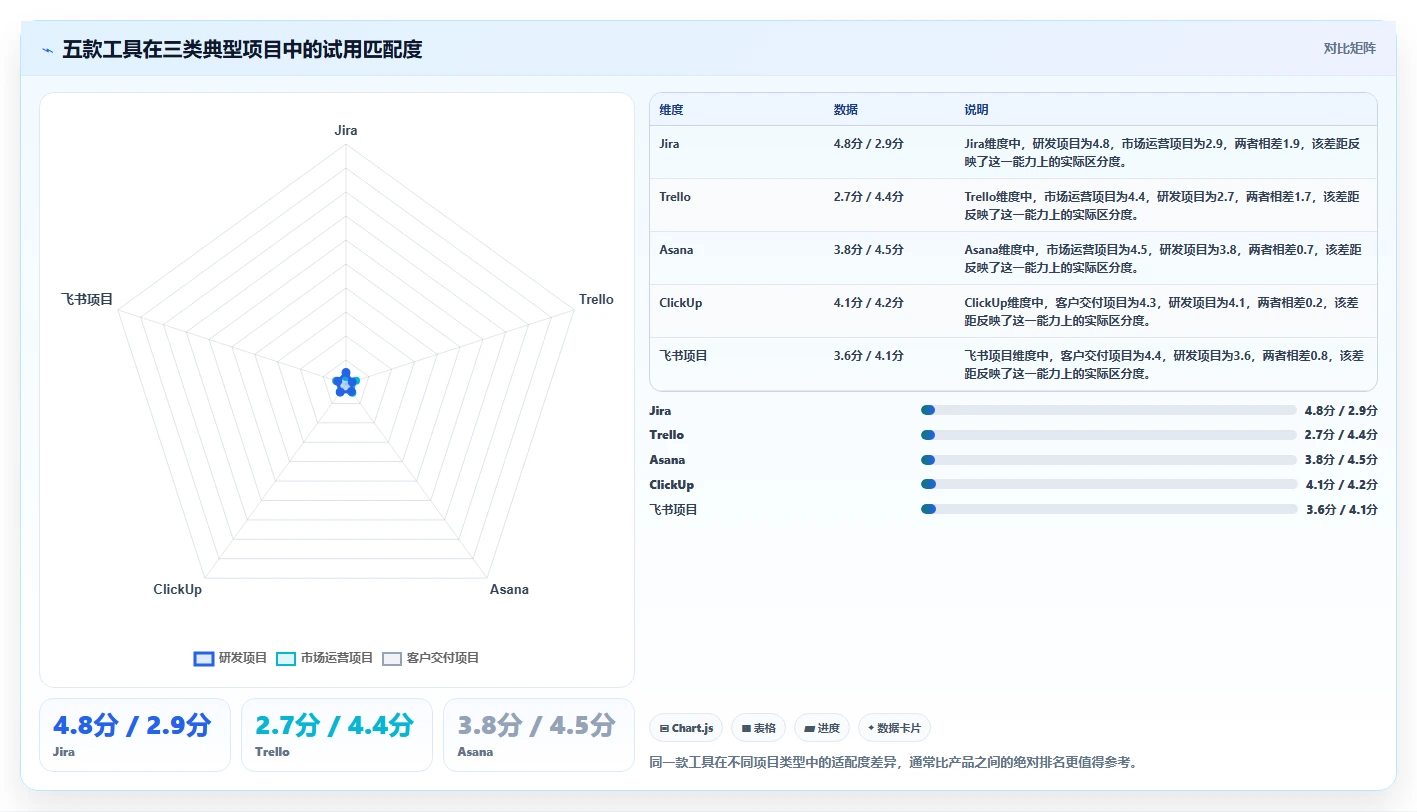
Task: Open the Trello 2.7分 / 4.4分 data card
Action: pos(337,735)
